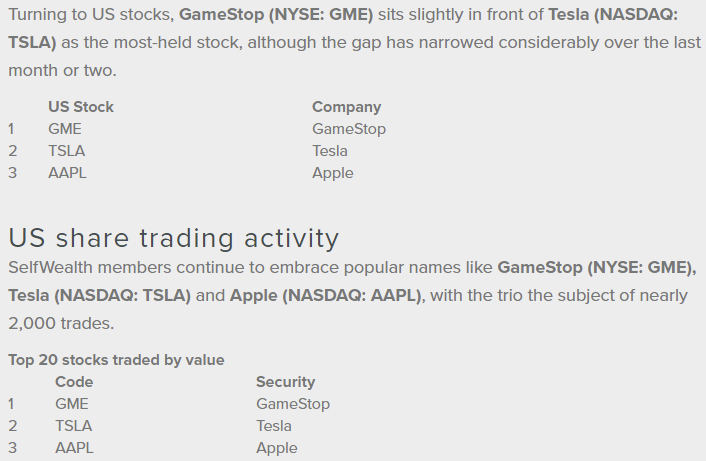Screen dimensions: 706x461
Task: Select GME in the US Stock table
Action: click(65, 129)
